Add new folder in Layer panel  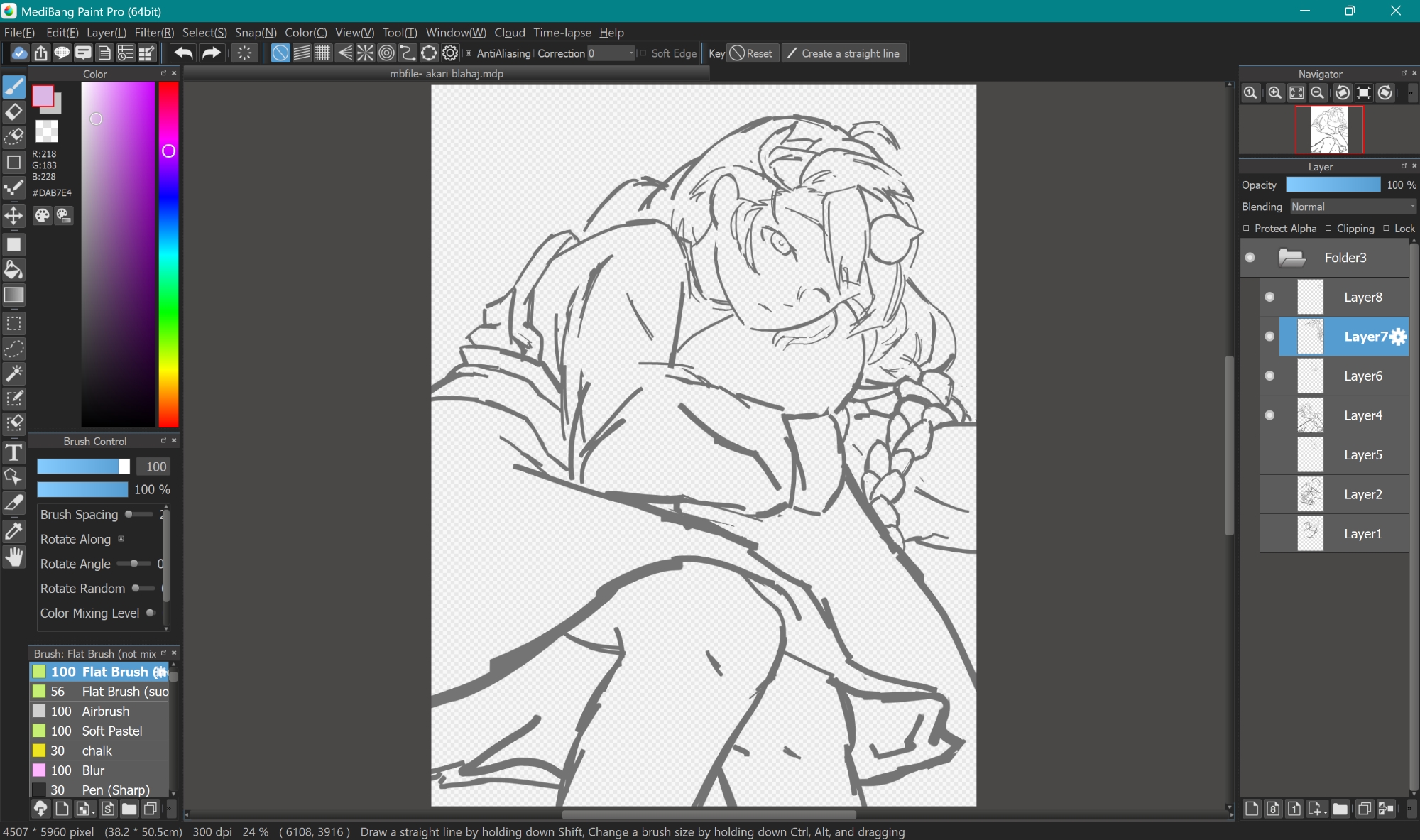(x=1340, y=809)
